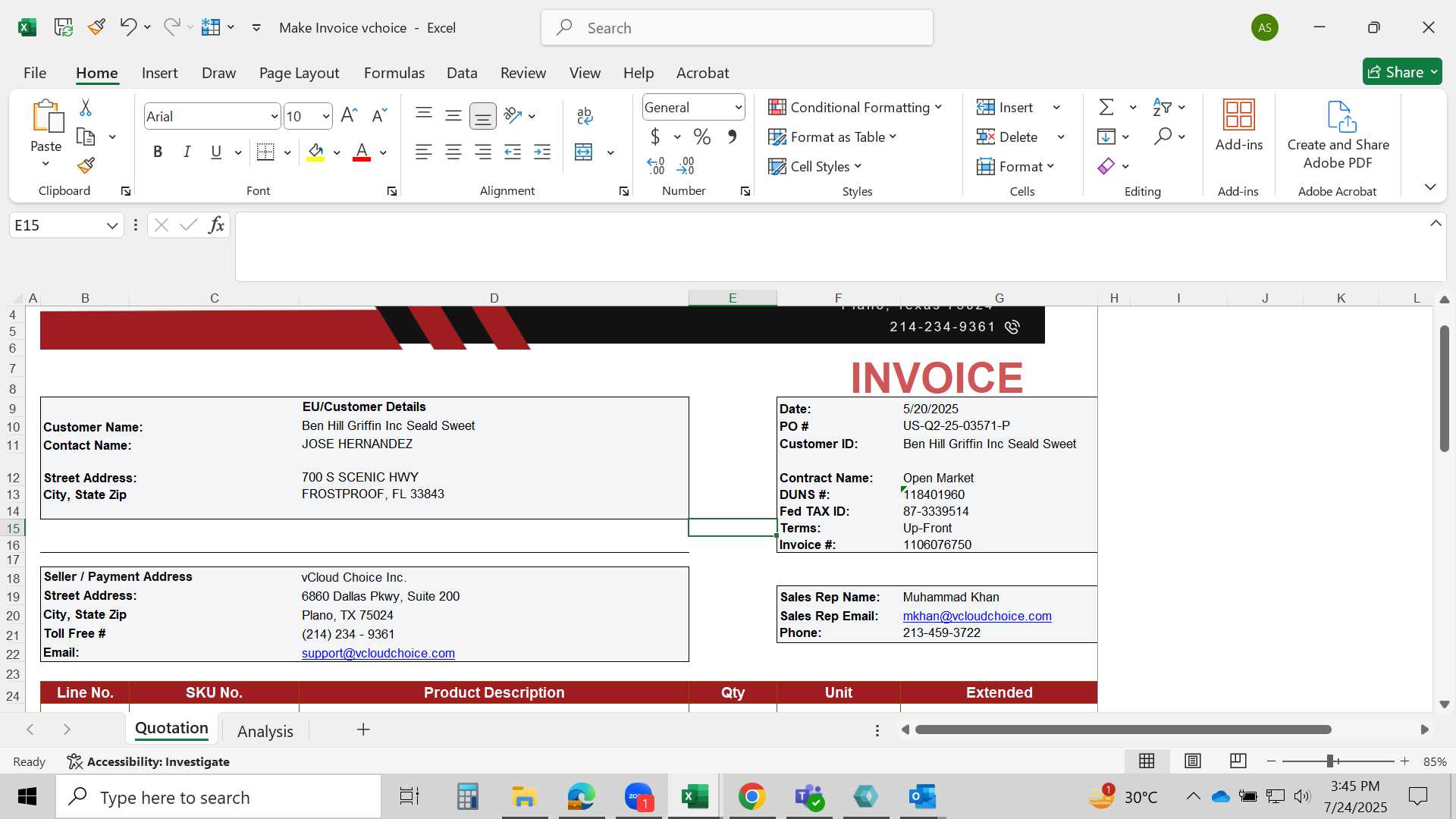The image size is (1456, 819).
Task: Click the Wrap Text icon
Action: [584, 115]
